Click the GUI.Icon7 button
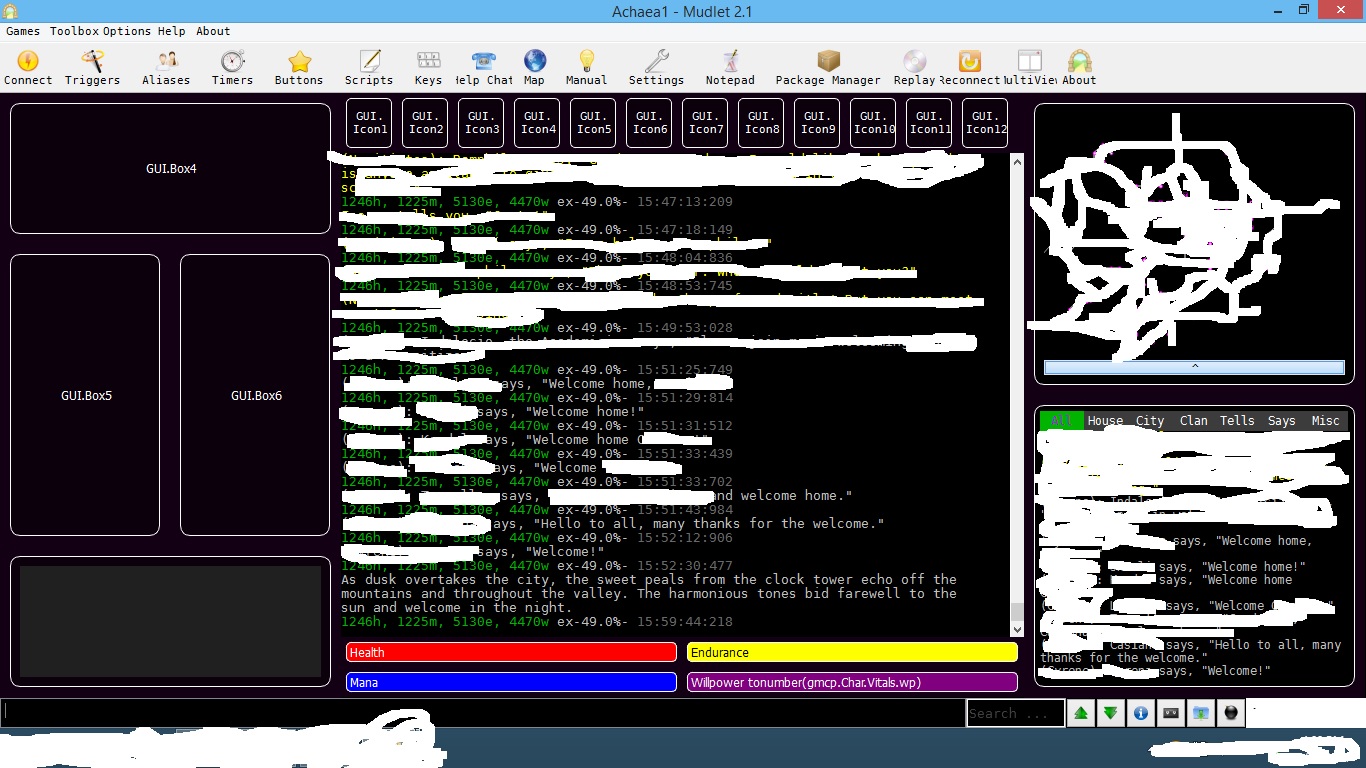This screenshot has height=768, width=1366. [x=705, y=123]
